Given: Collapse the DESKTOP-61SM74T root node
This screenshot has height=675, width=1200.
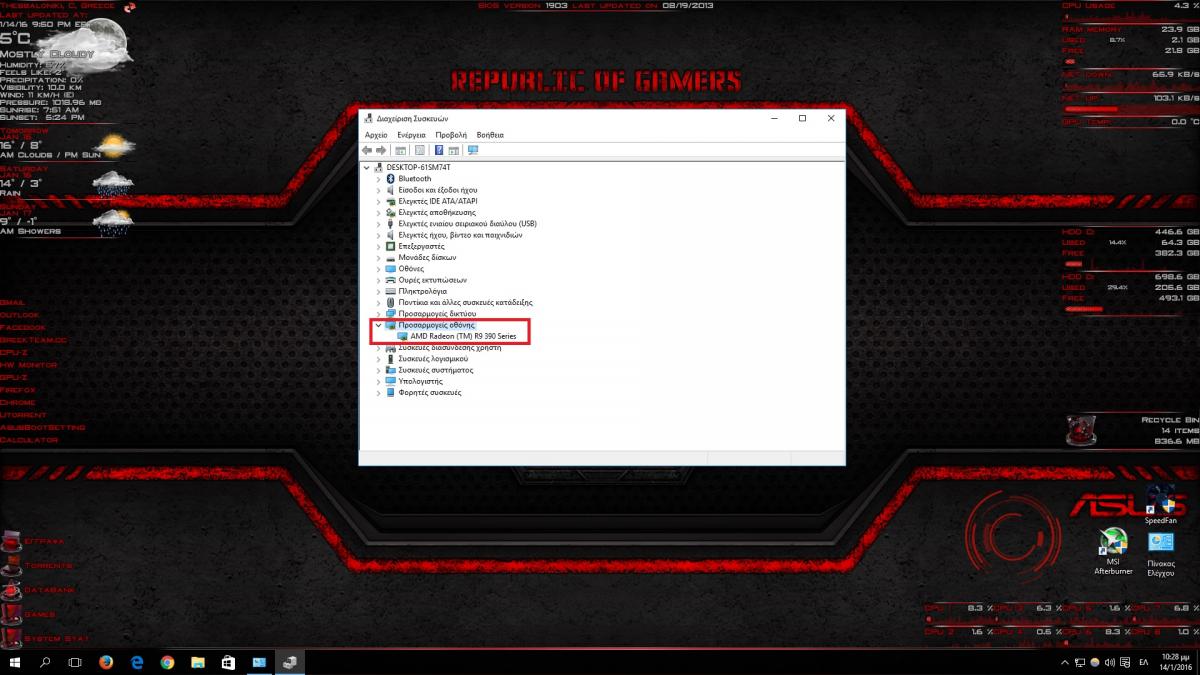Looking at the screenshot, I should pos(367,167).
